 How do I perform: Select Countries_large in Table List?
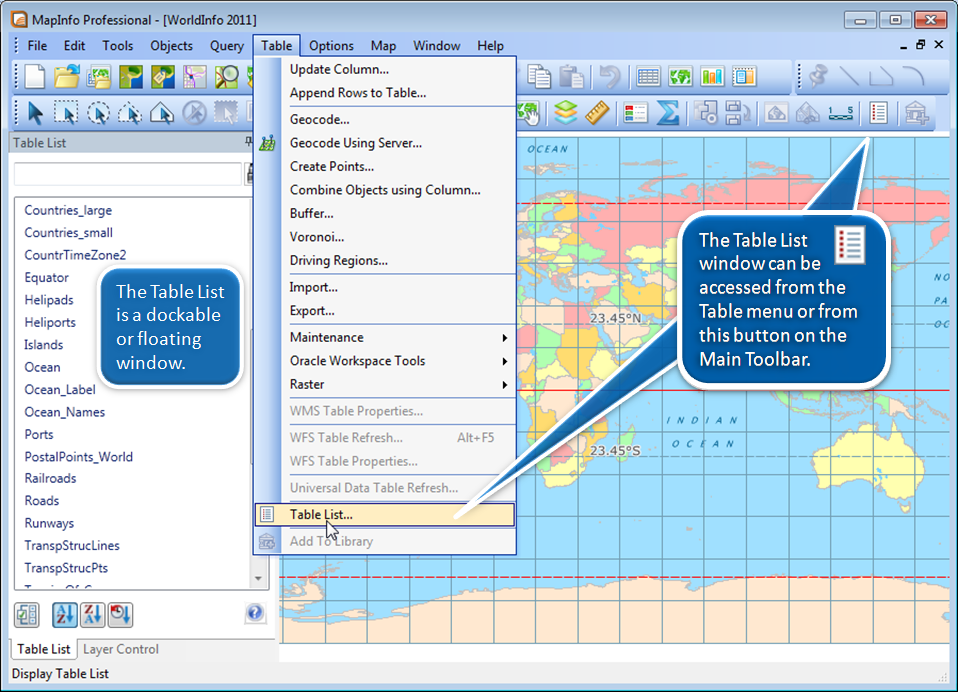point(68,210)
